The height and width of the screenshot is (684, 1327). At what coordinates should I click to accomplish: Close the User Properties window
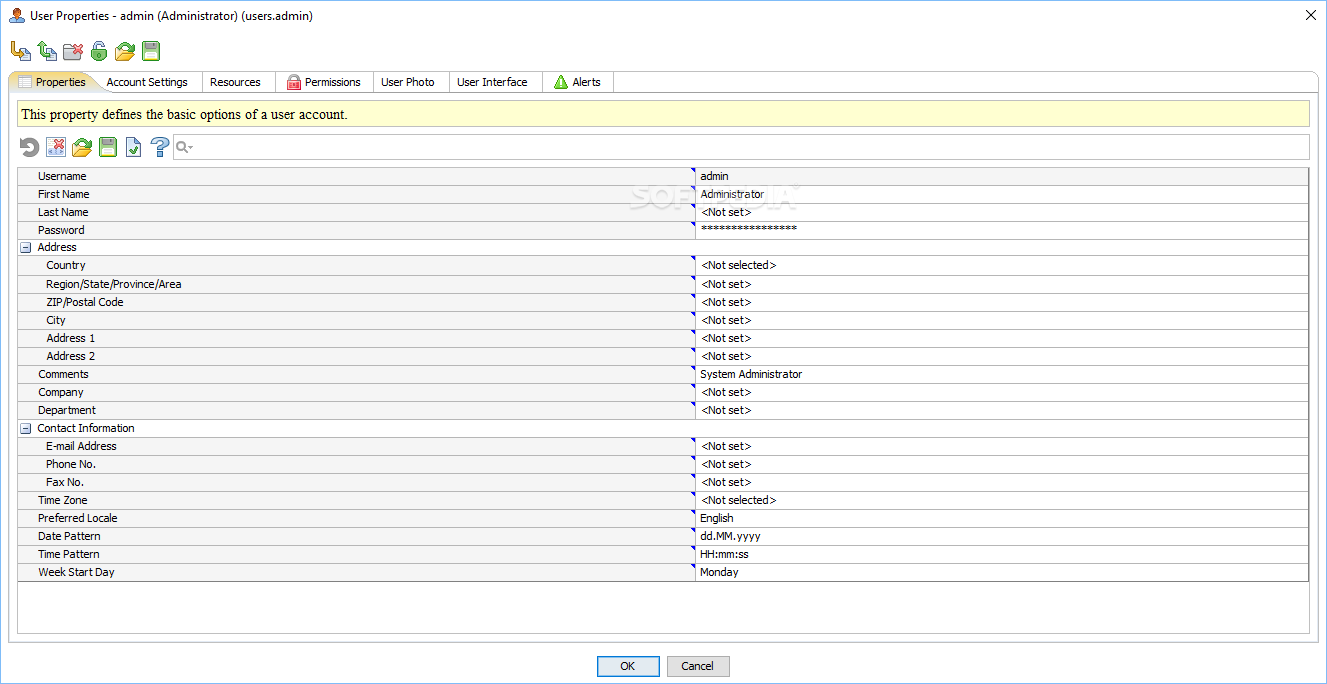point(1310,14)
